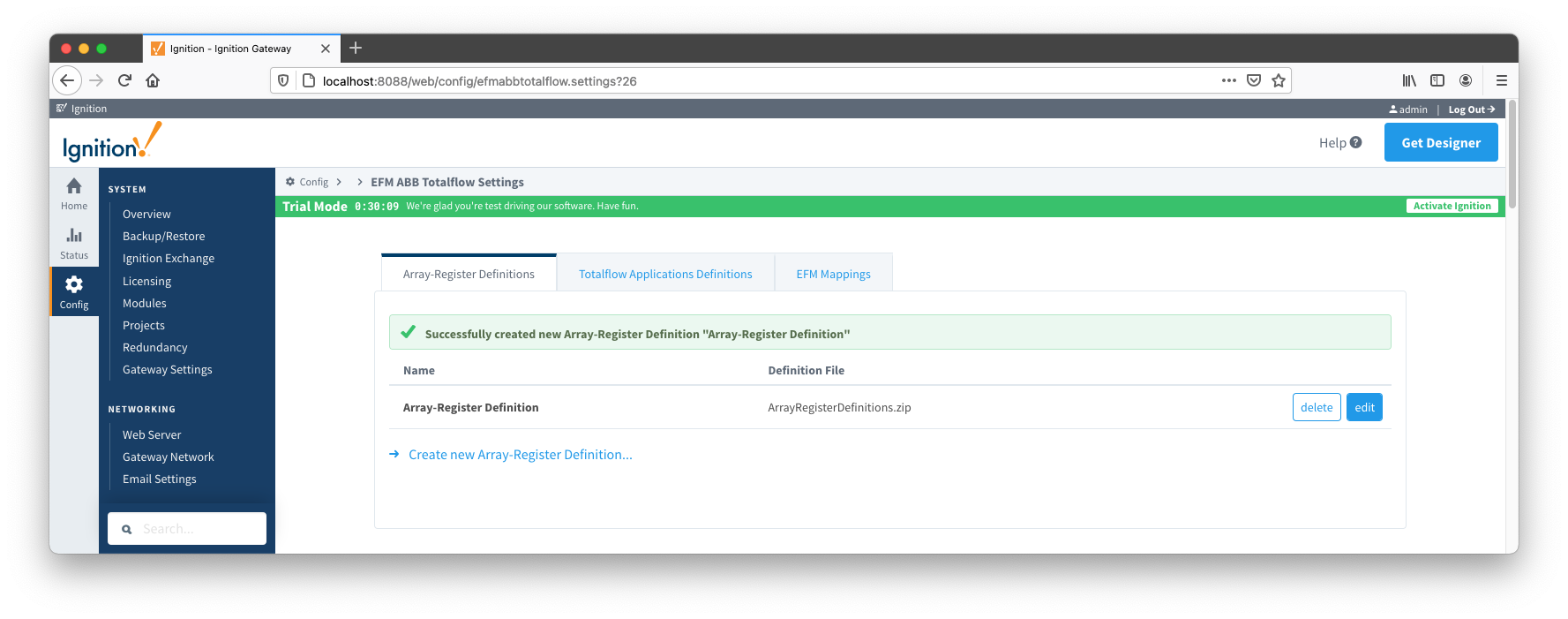Click the sidebar Search field
Screen dimensions: 1568x619
[187, 529]
